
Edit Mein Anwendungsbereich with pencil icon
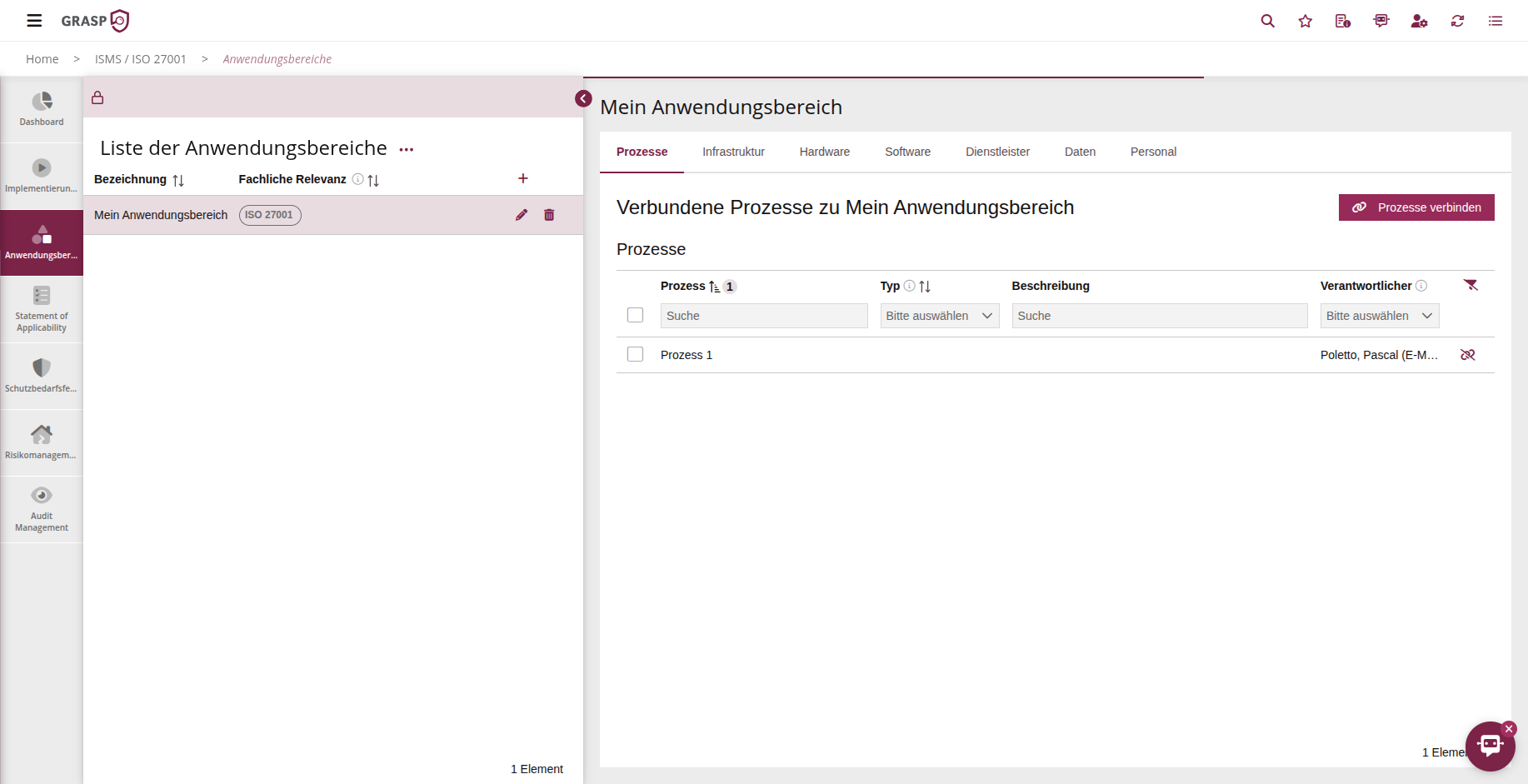point(522,215)
